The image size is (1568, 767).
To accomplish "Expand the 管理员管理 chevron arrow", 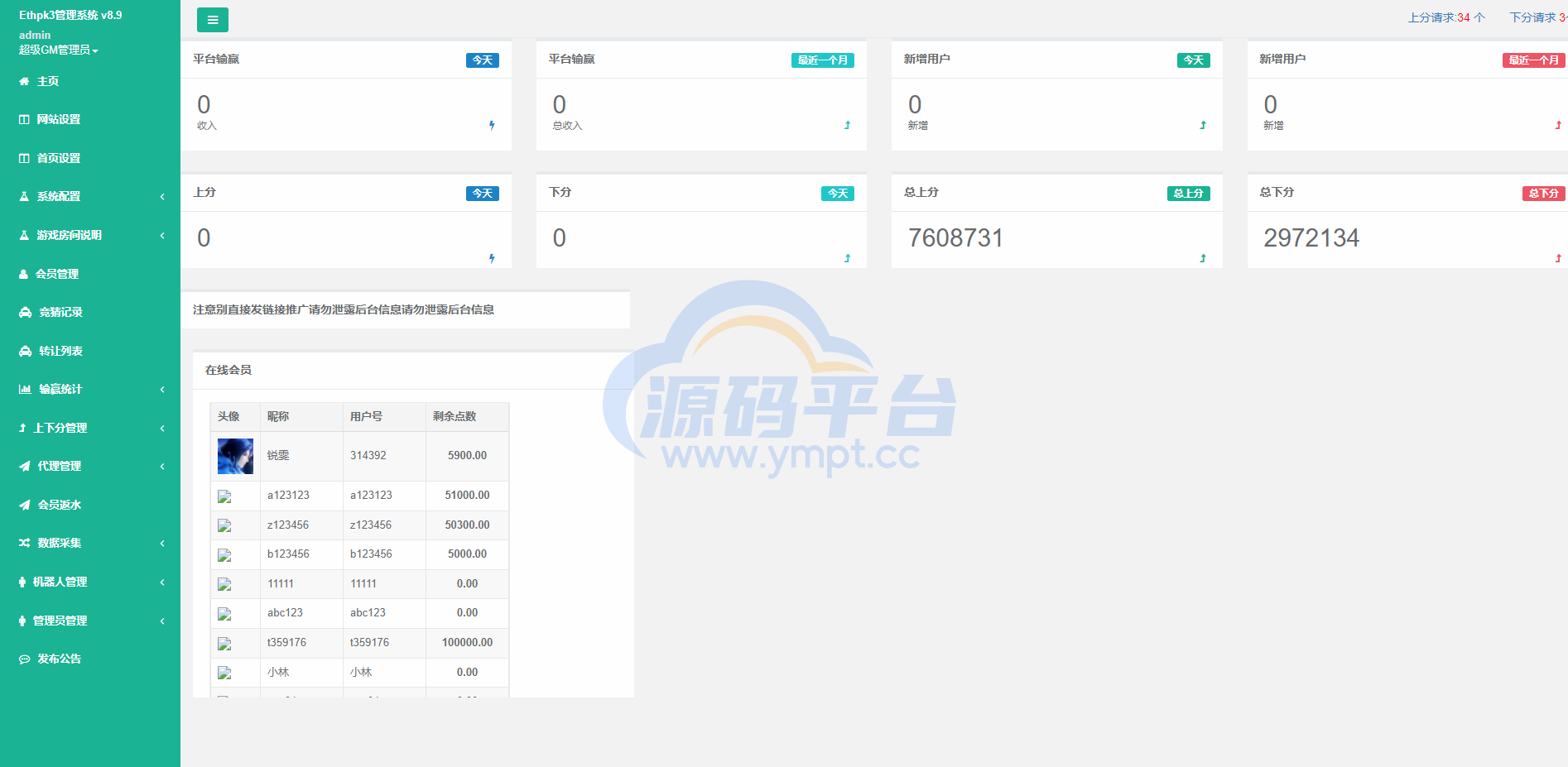I will point(162,621).
